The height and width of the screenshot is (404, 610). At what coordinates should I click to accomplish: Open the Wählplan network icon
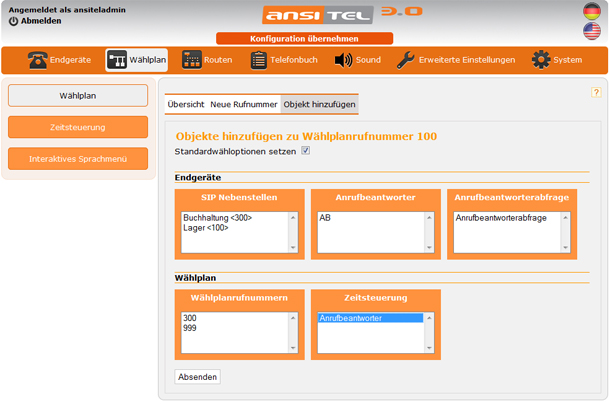[117, 60]
